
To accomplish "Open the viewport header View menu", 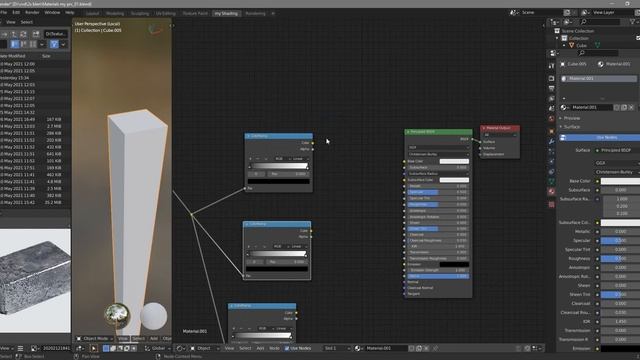I will point(123,338).
